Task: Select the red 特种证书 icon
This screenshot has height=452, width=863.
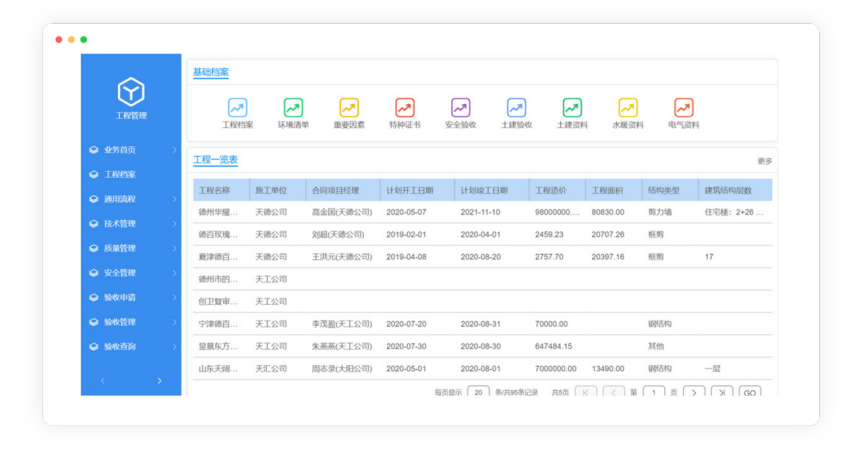Action: coord(405,108)
